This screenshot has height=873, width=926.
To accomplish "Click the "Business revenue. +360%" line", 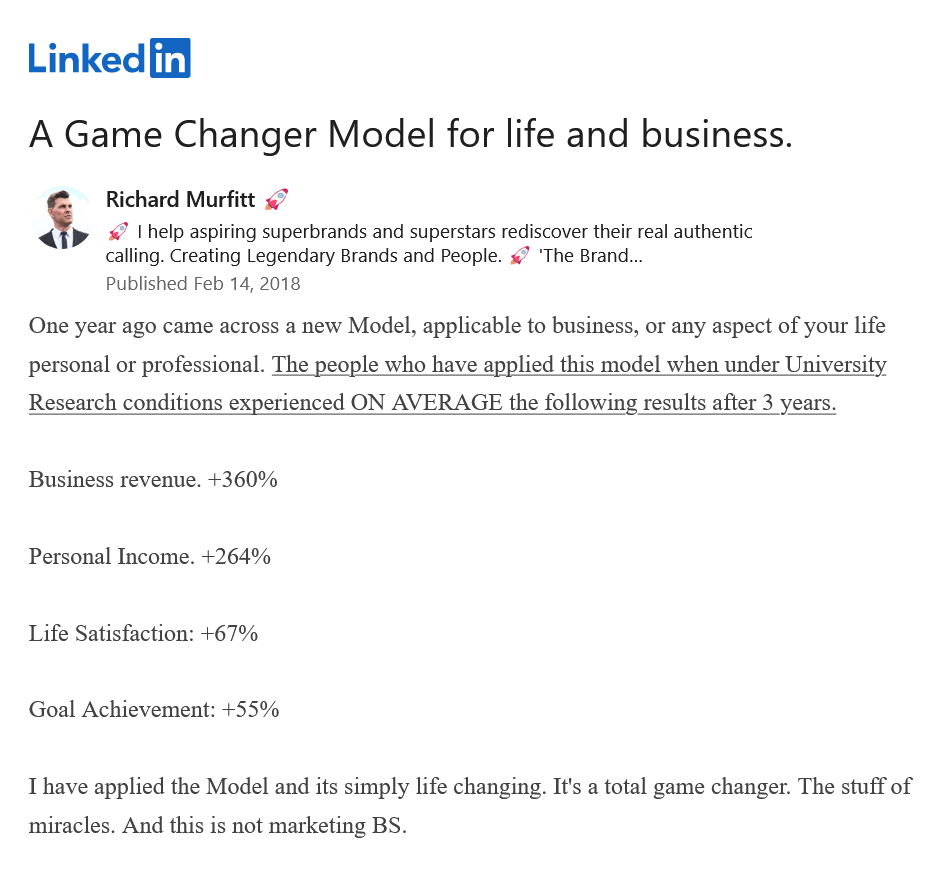I will pyautogui.click(x=153, y=479).
